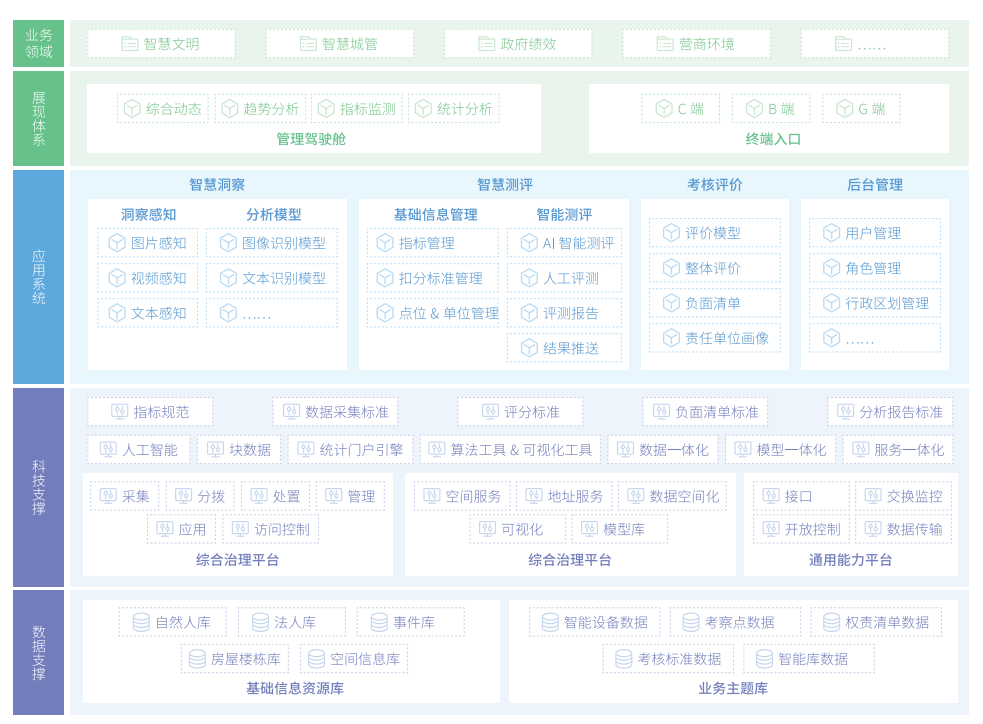The image size is (983, 724).
Task: Select the 科技支撑 purple side label
Action: click(38, 487)
